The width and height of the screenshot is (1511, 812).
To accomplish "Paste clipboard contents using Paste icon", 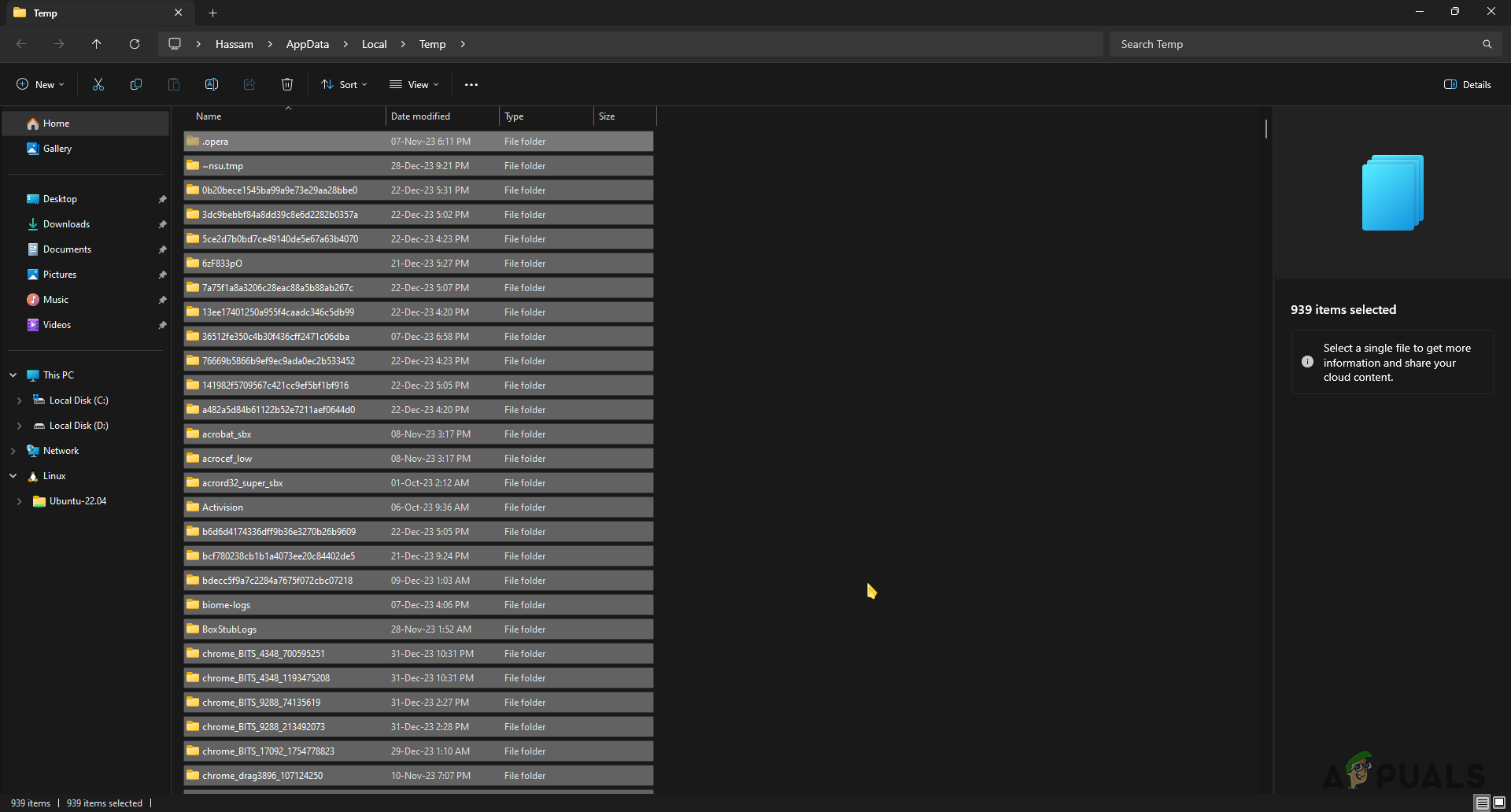I will [x=173, y=84].
